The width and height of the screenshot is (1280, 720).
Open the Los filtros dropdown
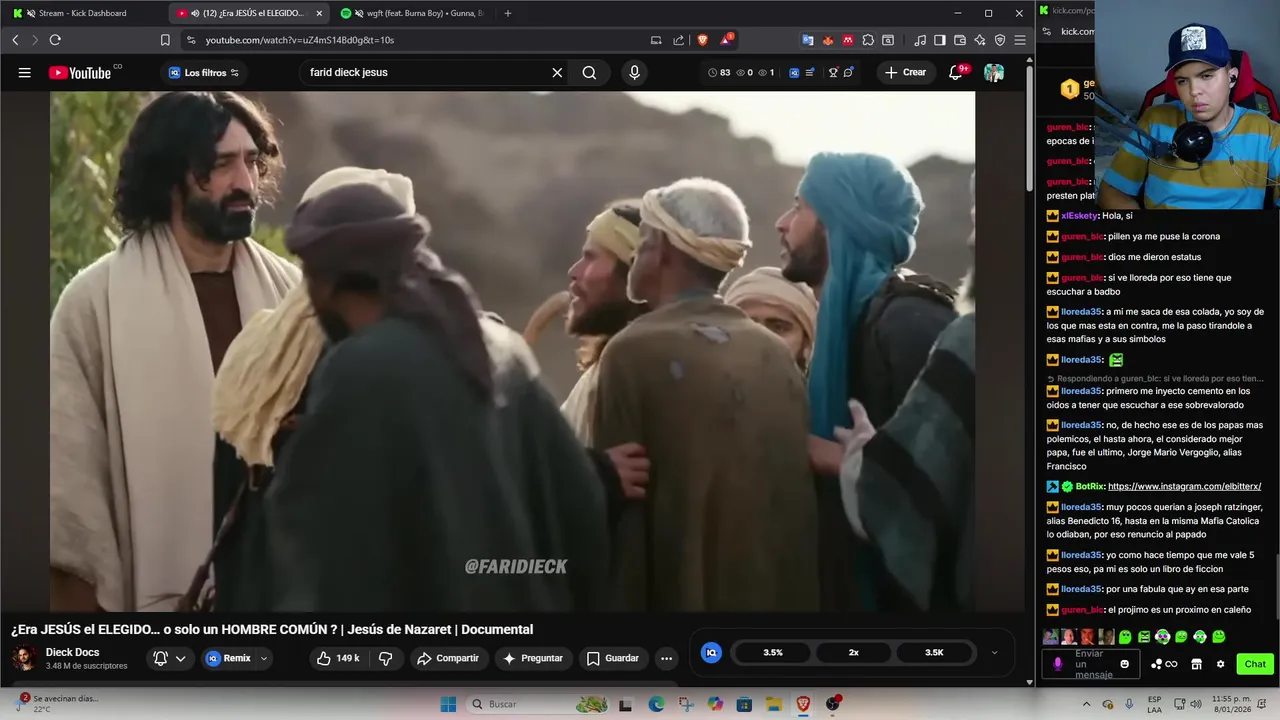(203, 72)
